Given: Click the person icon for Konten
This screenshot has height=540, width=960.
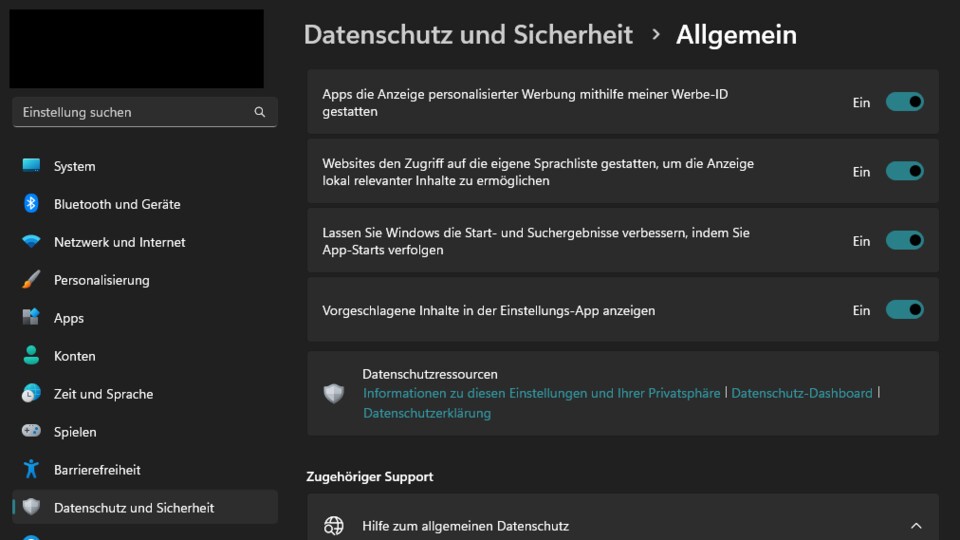Looking at the screenshot, I should click(x=31, y=355).
